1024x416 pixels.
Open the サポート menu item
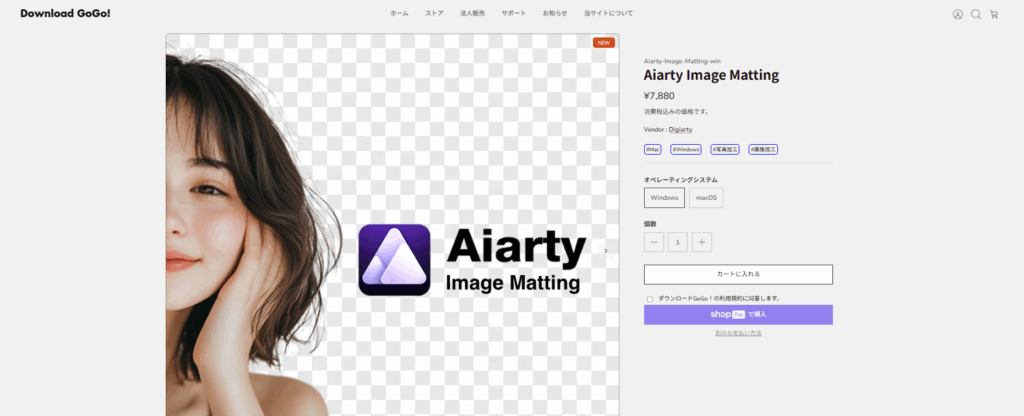click(513, 13)
